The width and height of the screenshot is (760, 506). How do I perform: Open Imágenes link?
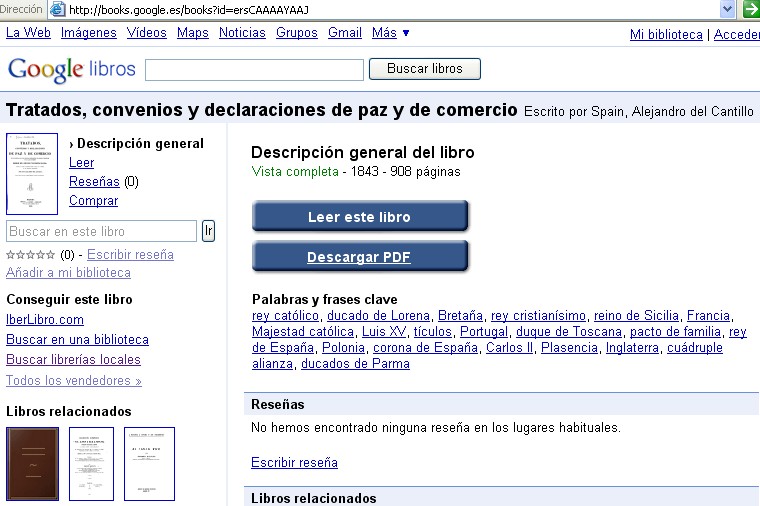pos(89,32)
